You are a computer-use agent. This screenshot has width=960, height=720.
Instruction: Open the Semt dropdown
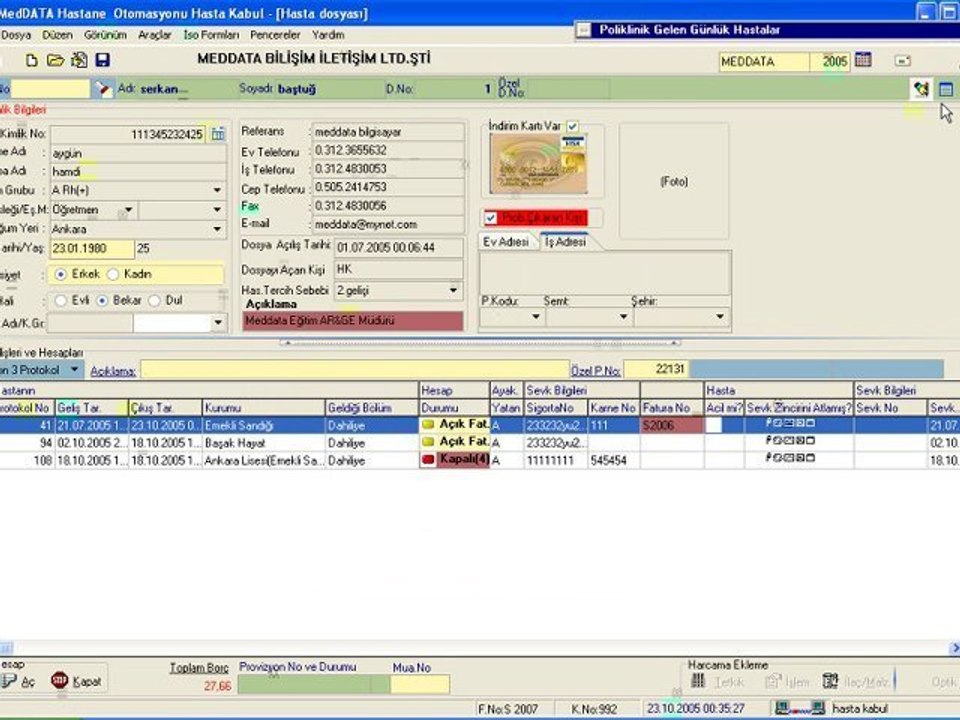coord(623,317)
